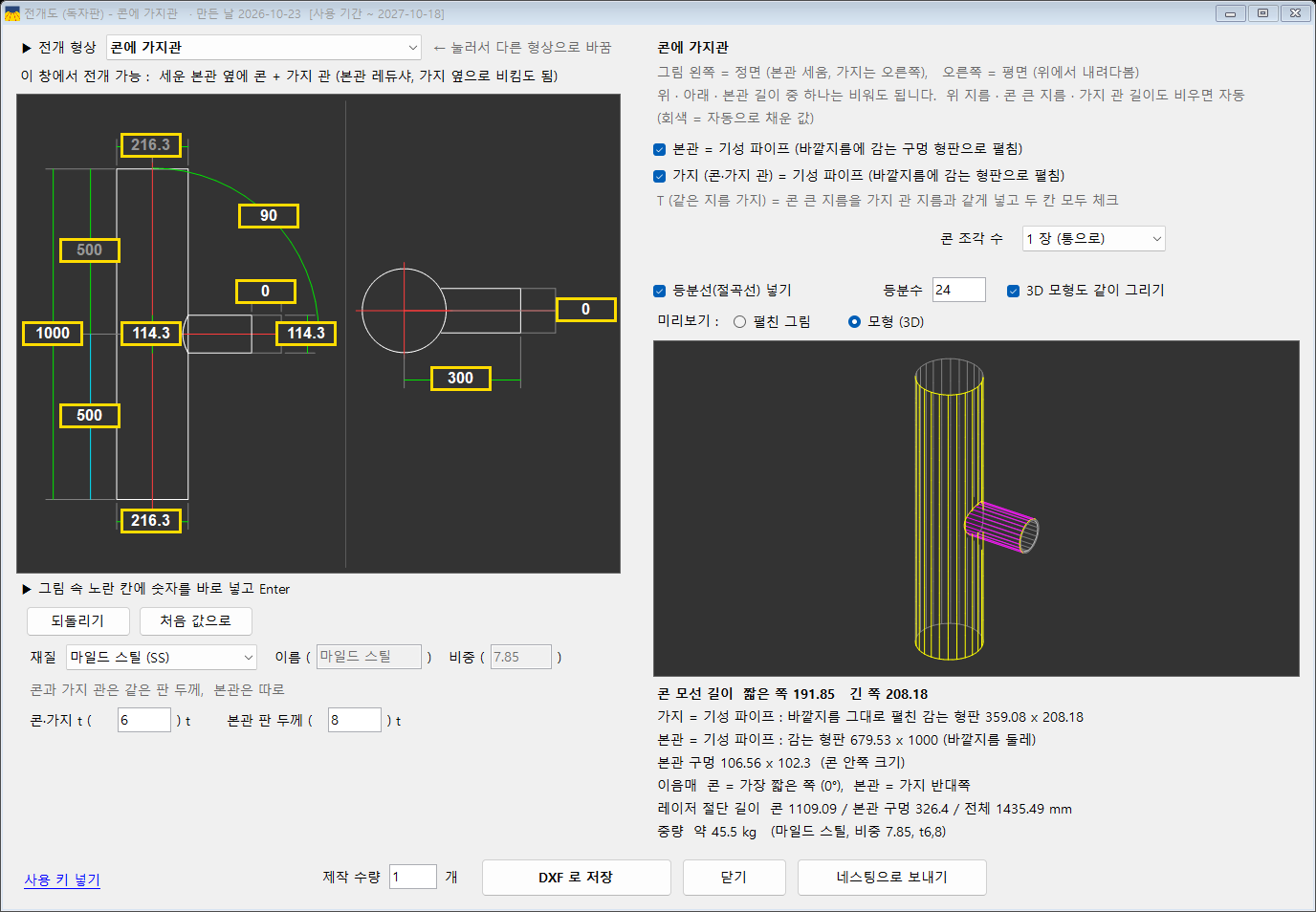Click the lower 500 length box

click(x=90, y=416)
